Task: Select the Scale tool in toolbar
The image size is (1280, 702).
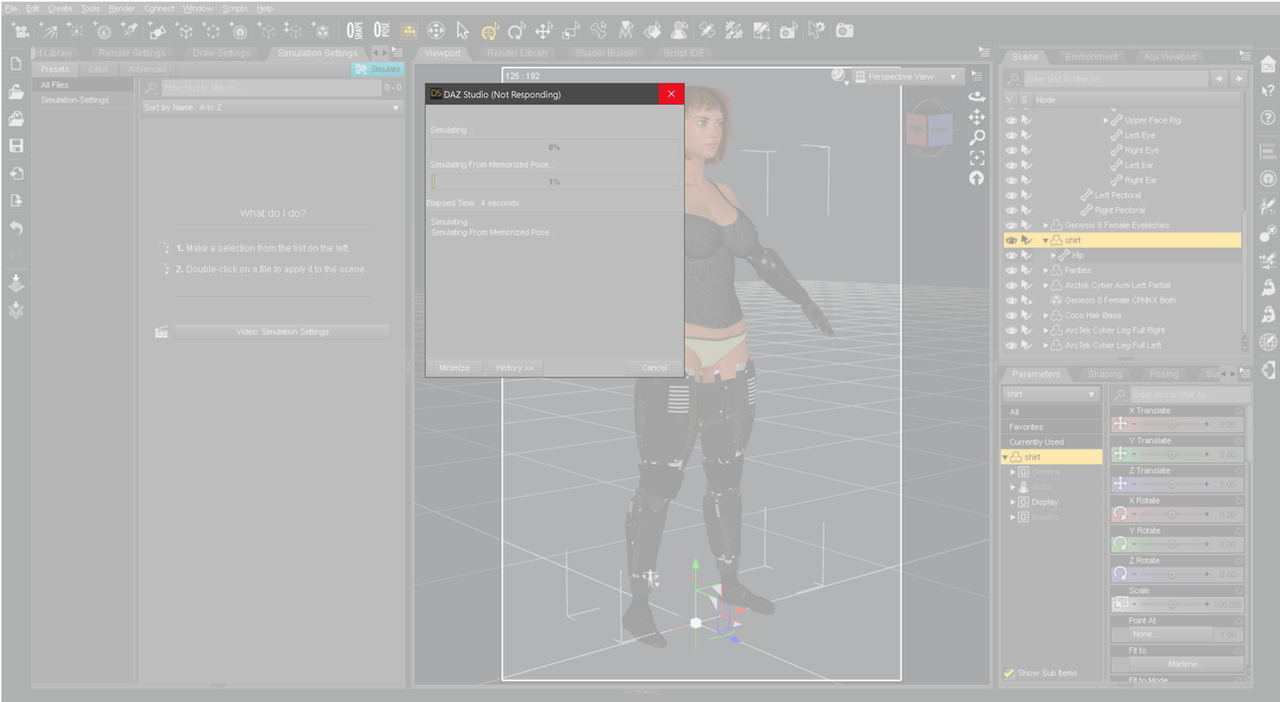Action: [571, 31]
